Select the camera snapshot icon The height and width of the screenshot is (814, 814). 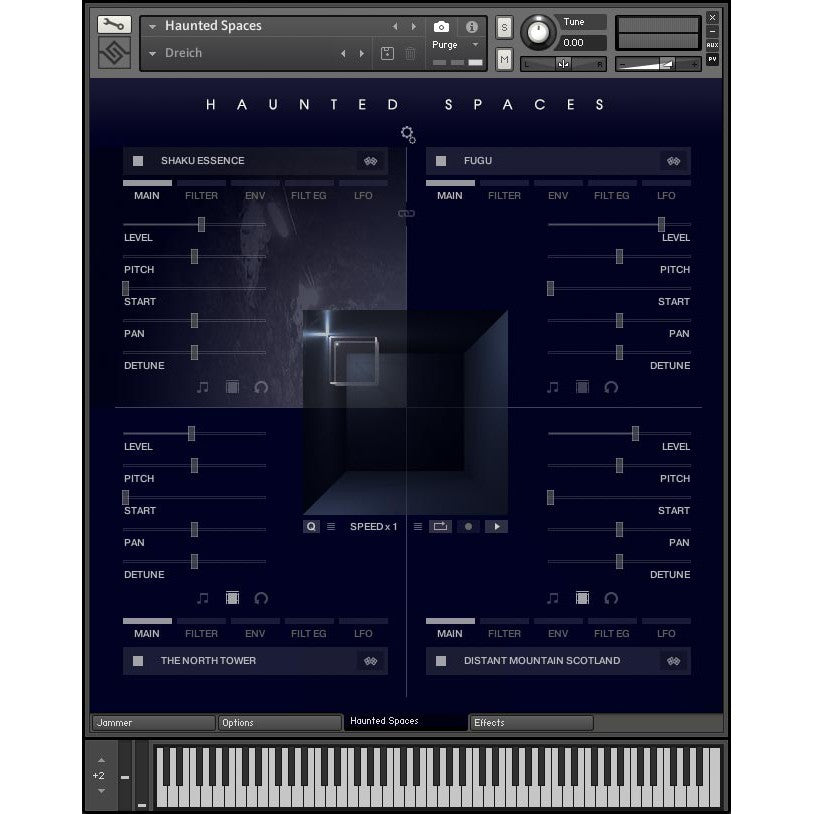[x=441, y=27]
